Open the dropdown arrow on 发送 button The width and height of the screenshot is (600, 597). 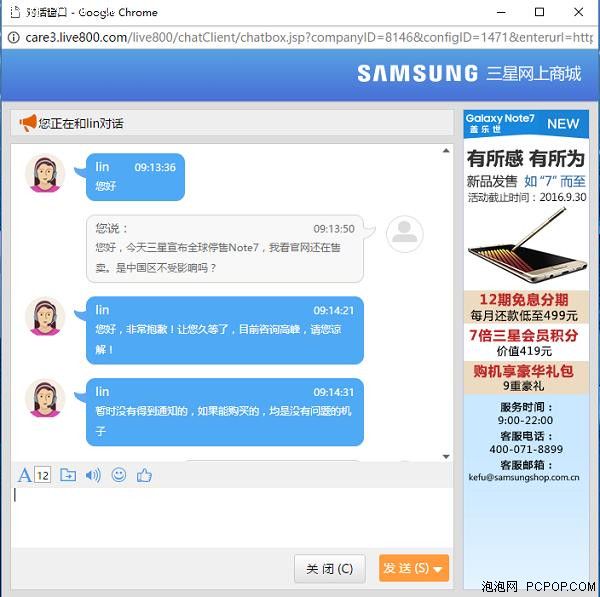pyautogui.click(x=439, y=569)
